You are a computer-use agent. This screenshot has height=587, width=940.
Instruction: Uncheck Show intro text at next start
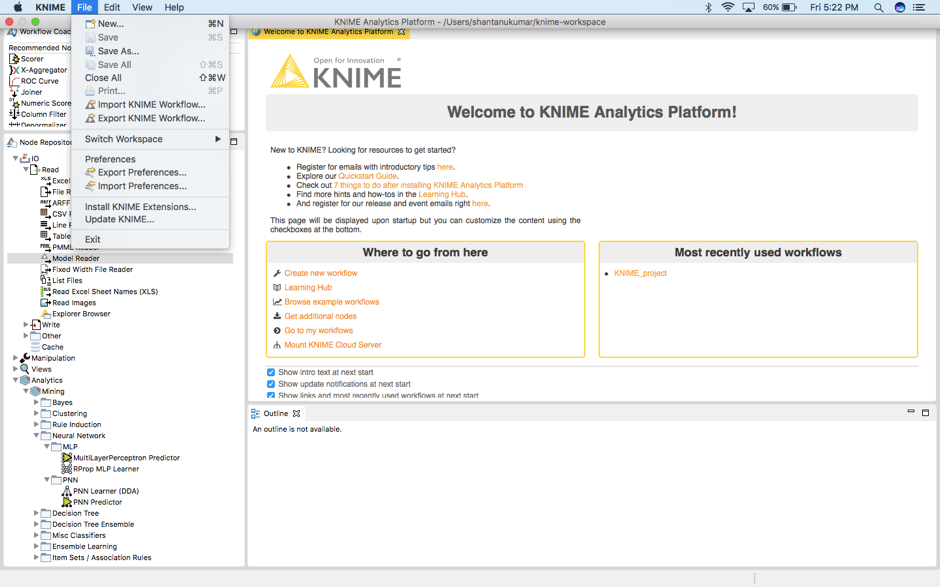[x=271, y=372]
